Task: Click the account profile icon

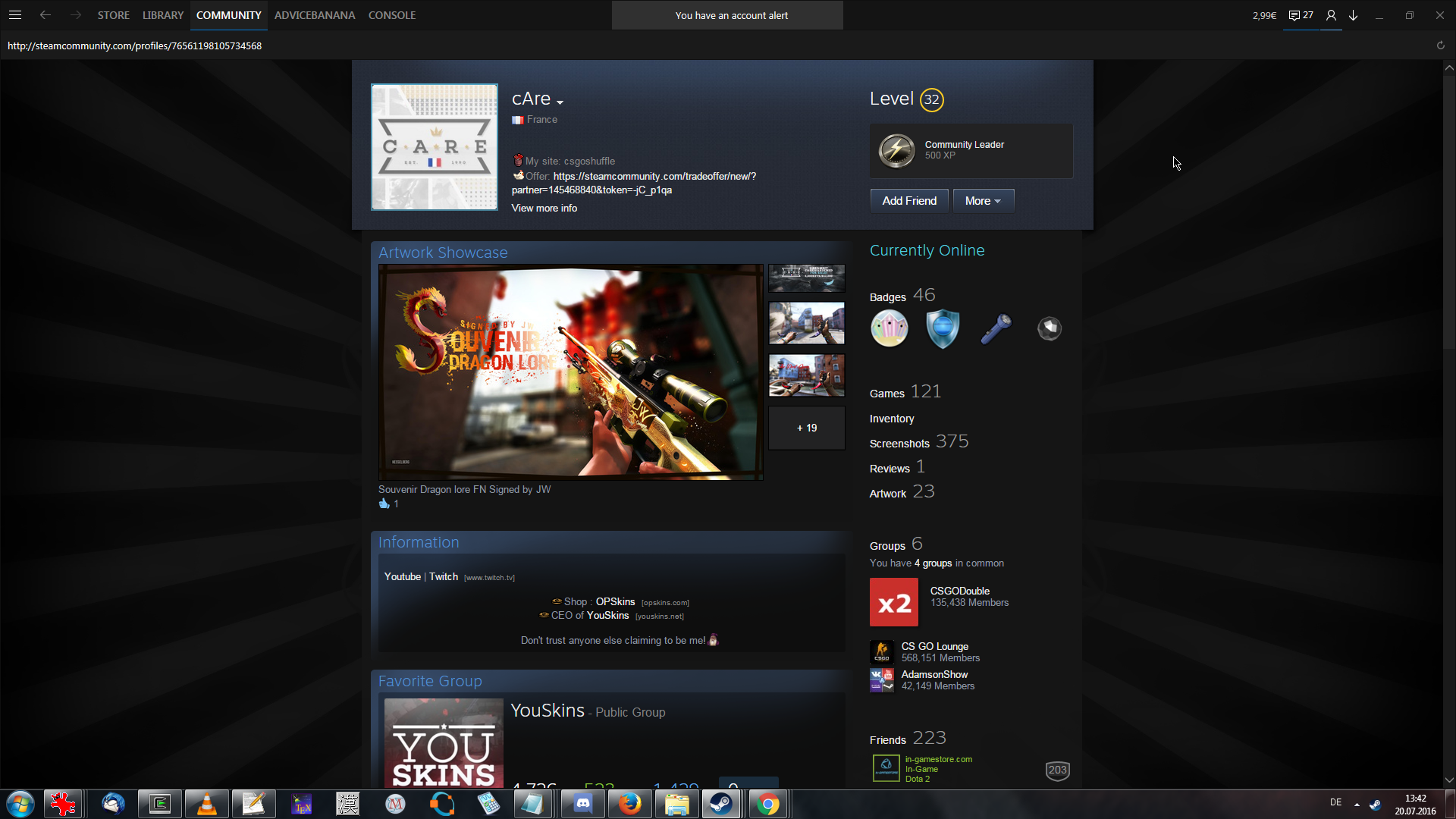Action: pos(1331,15)
